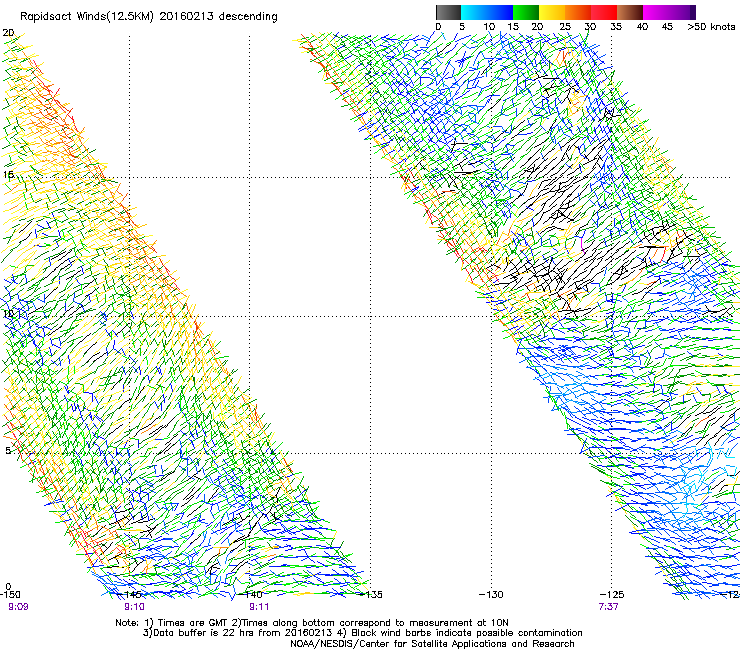Click the legend speed label '30'

(590, 27)
